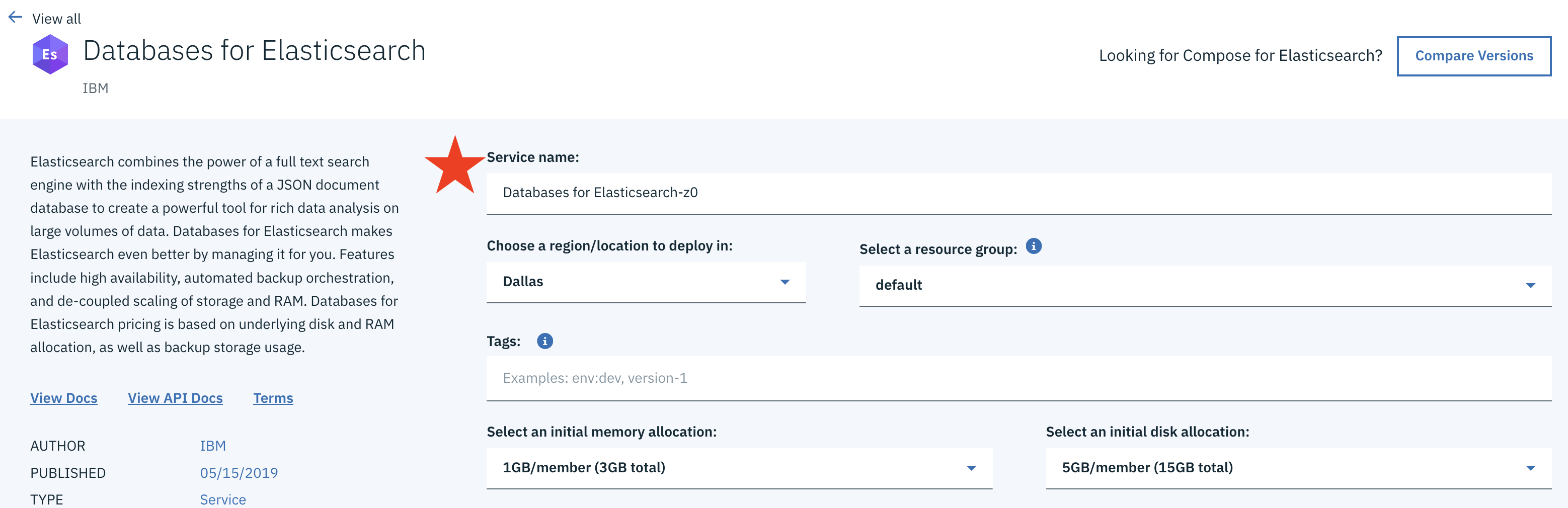1568x508 pixels.
Task: Open the memory allocation dropdown
Action: click(739, 468)
